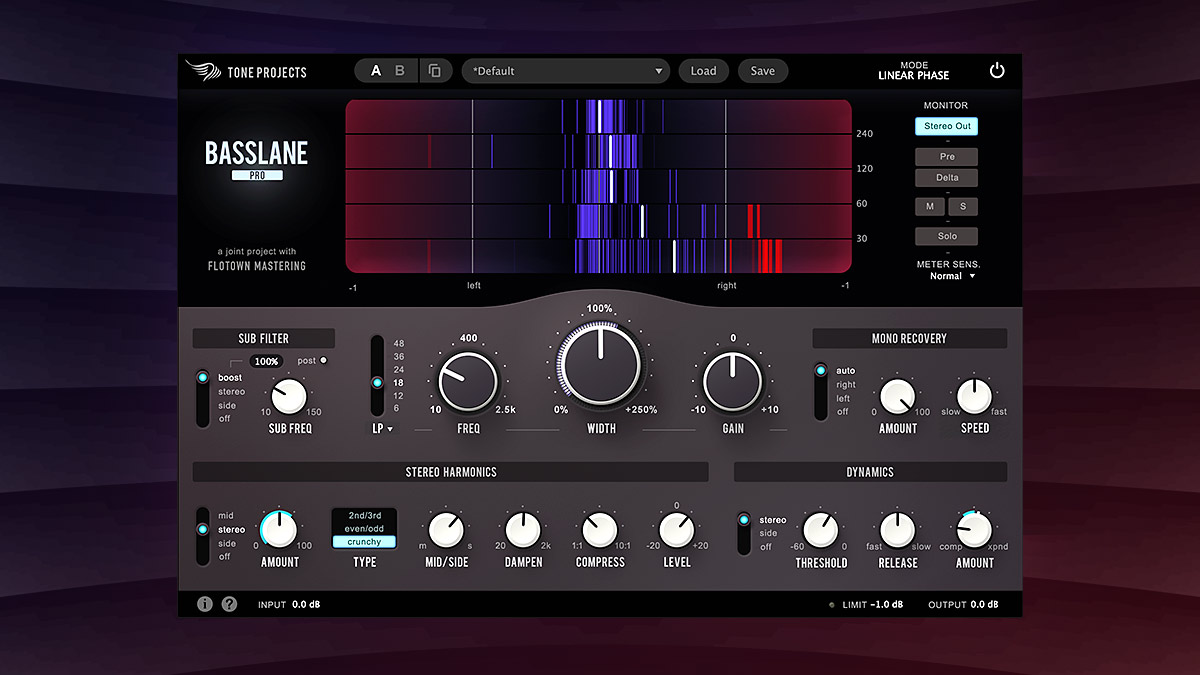This screenshot has height=675, width=1200.
Task: Click the Linear Phase mode label
Action: point(913,75)
